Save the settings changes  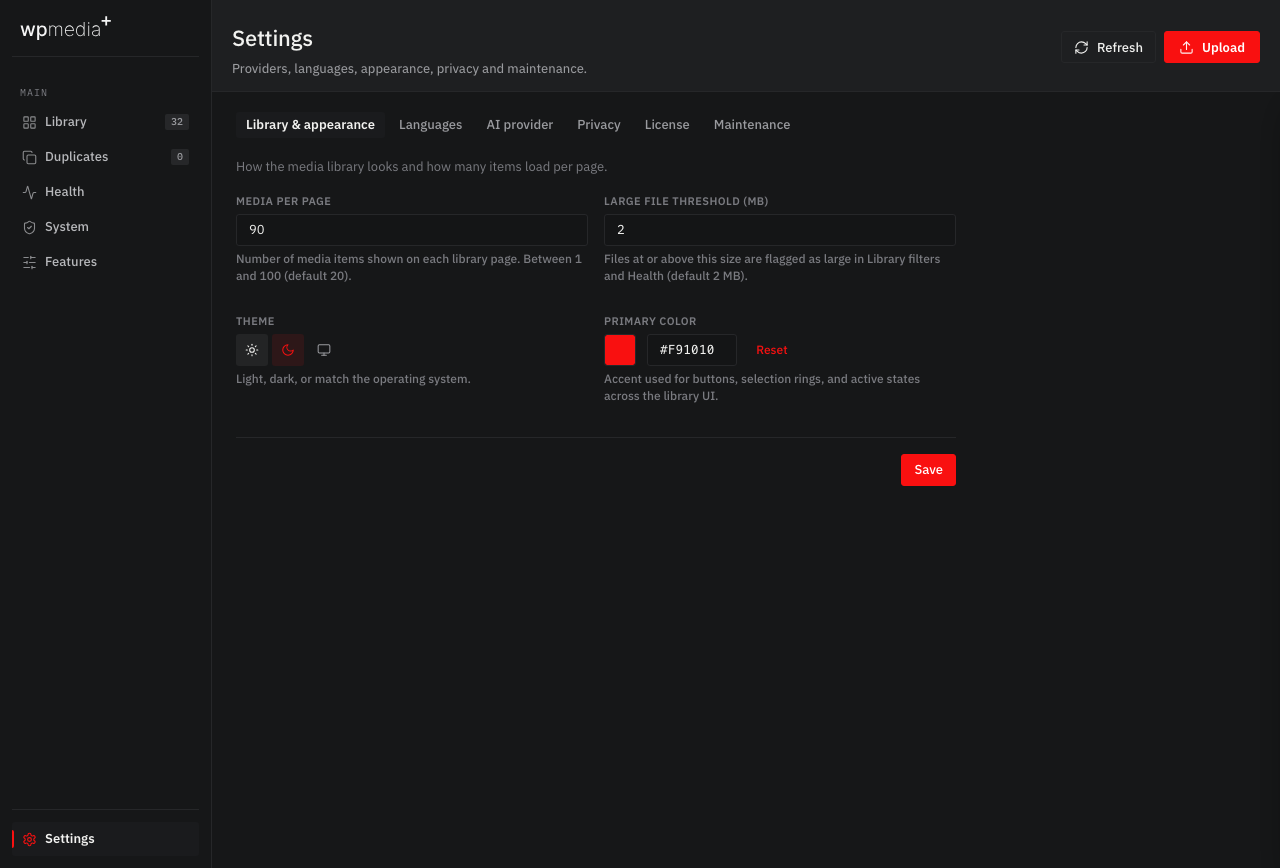pos(928,470)
